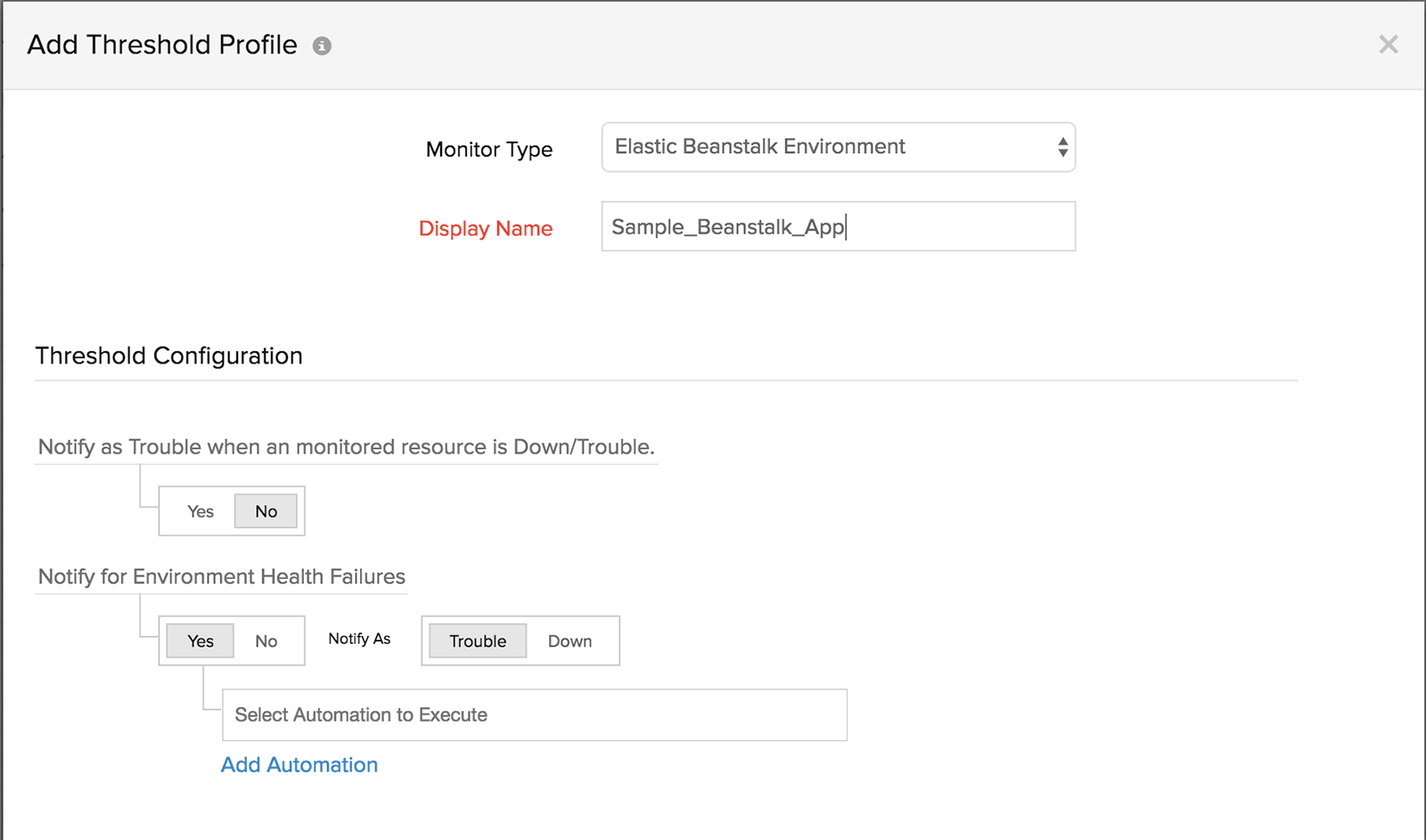Click the Notify As label text
Viewport: 1426px width, 840px height.
pos(359,639)
